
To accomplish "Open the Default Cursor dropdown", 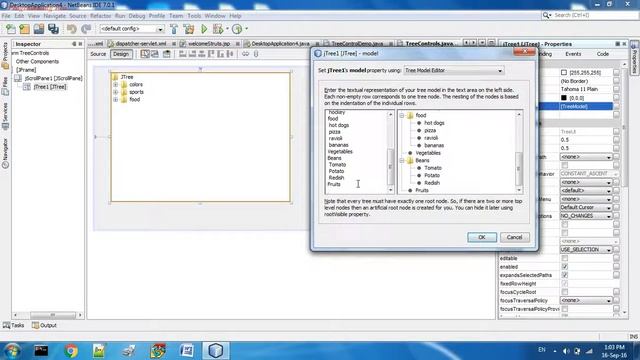I will (x=586, y=207).
